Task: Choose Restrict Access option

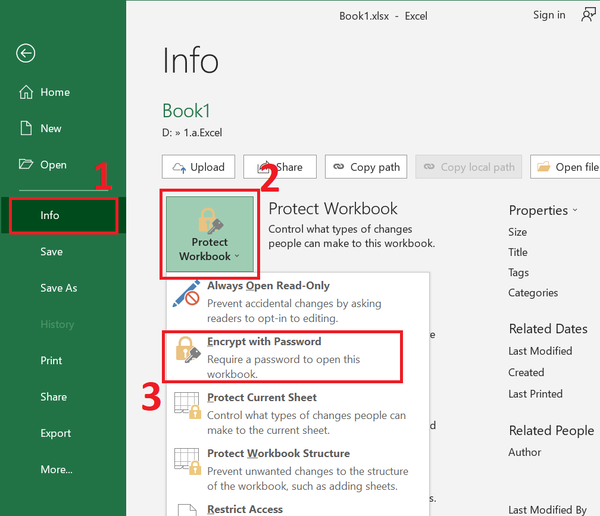Action: coord(298,509)
